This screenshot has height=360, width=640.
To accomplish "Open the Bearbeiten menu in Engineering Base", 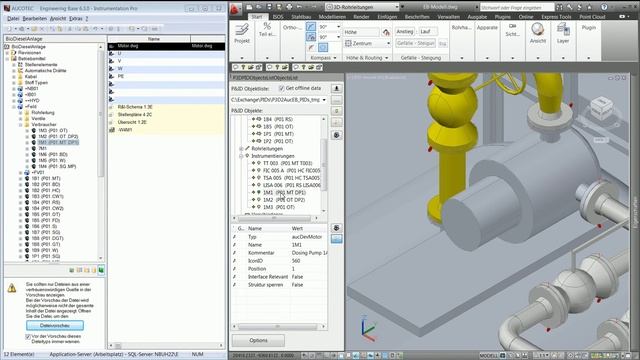I will (35, 19).
